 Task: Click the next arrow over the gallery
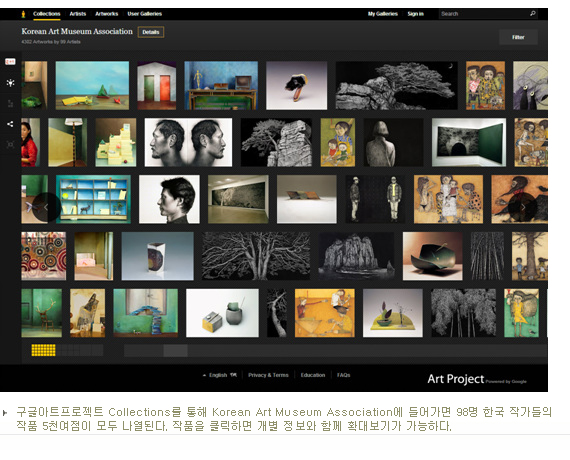tap(523, 207)
